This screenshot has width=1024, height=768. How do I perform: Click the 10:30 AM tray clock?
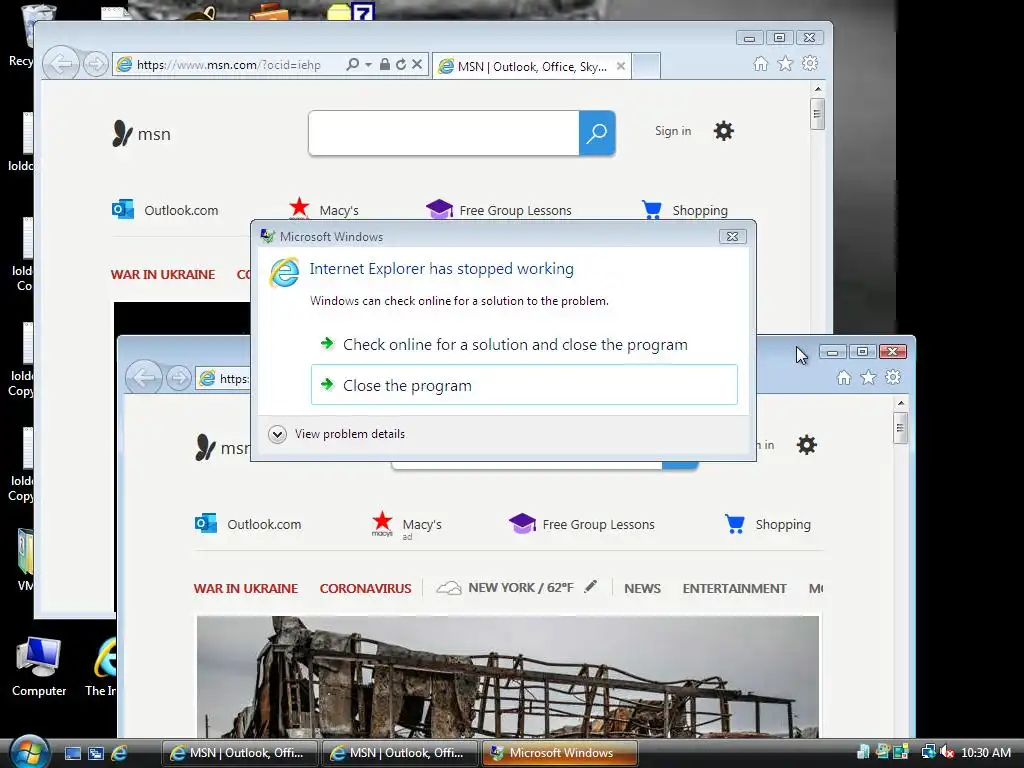click(x=985, y=752)
